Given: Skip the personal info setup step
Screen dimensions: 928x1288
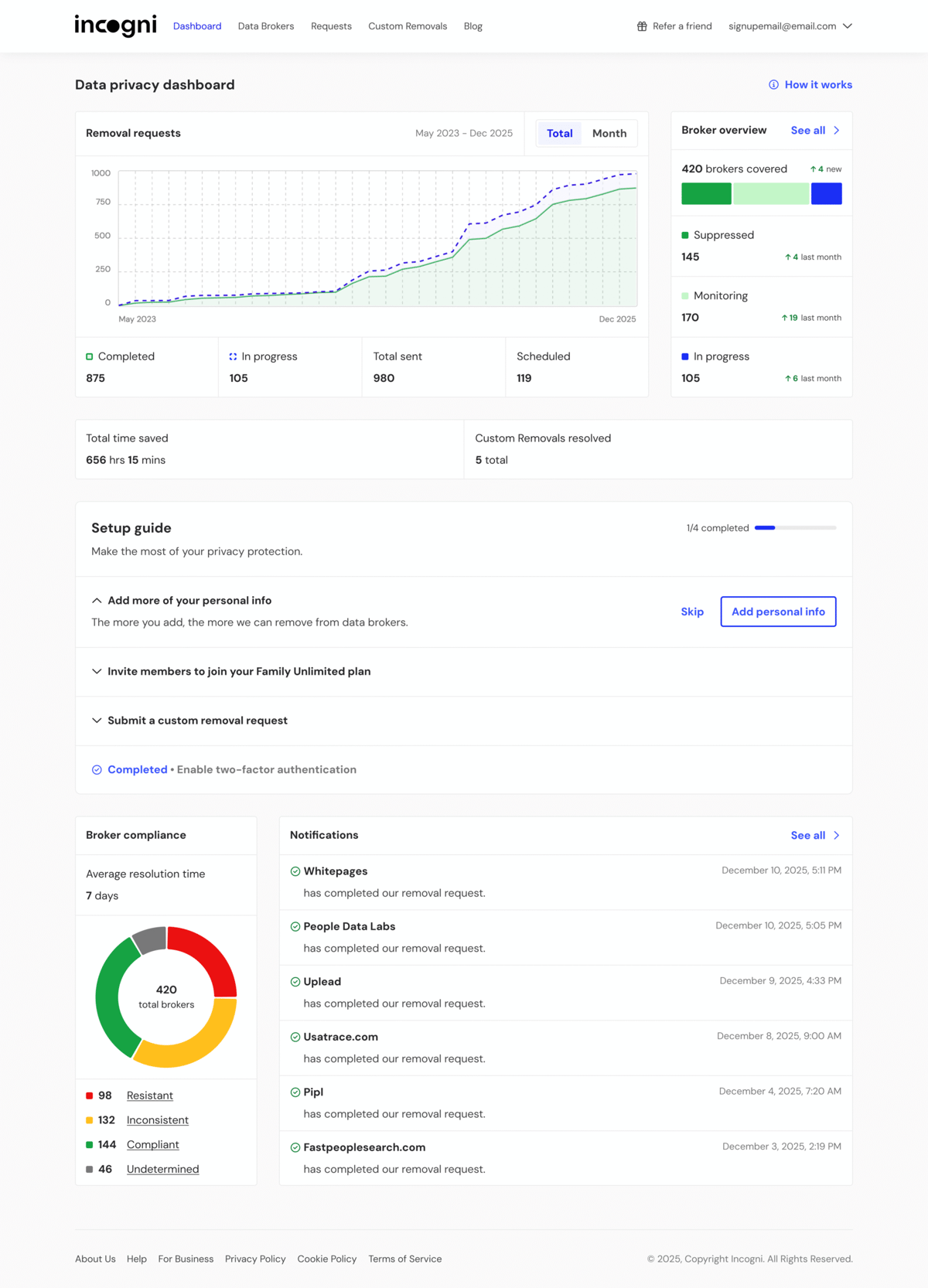Looking at the screenshot, I should coord(692,612).
